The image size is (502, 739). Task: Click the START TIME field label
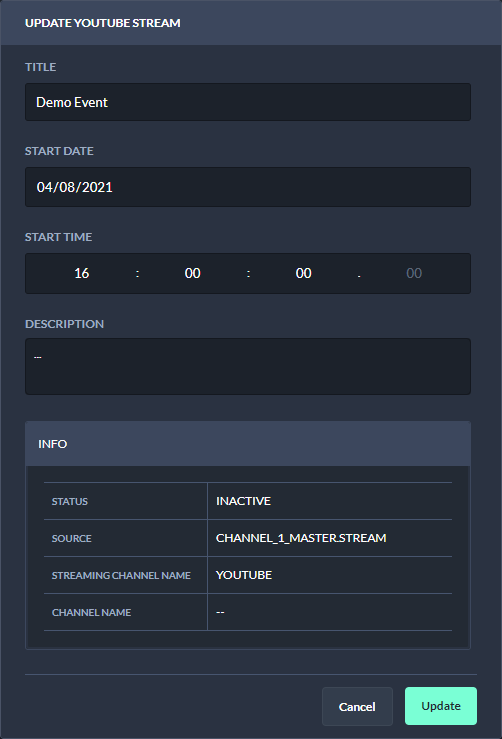[x=58, y=237]
